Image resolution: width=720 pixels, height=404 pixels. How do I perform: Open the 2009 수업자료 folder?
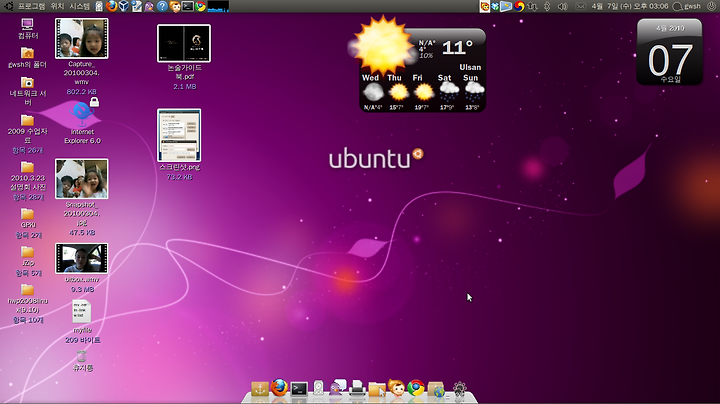pyautogui.click(x=28, y=134)
